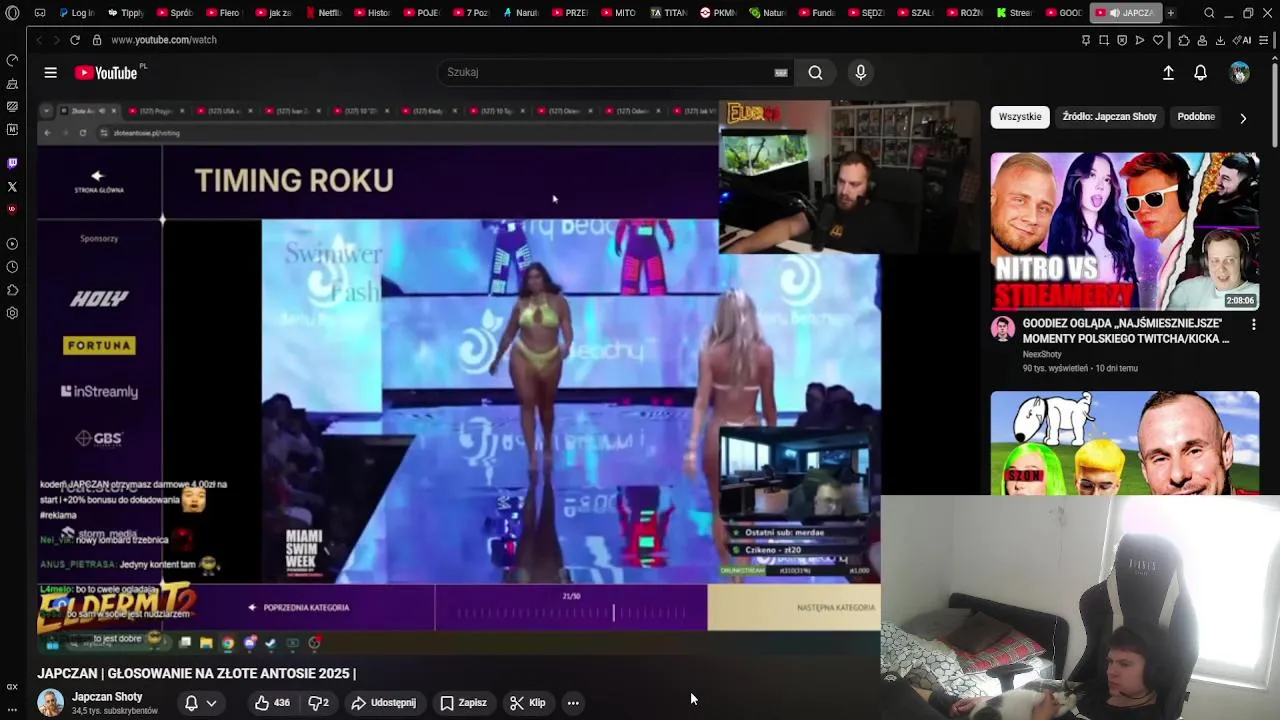Search open tabs with the title bar magnifier
The width and height of the screenshot is (1280, 720).
pyautogui.click(x=1209, y=13)
